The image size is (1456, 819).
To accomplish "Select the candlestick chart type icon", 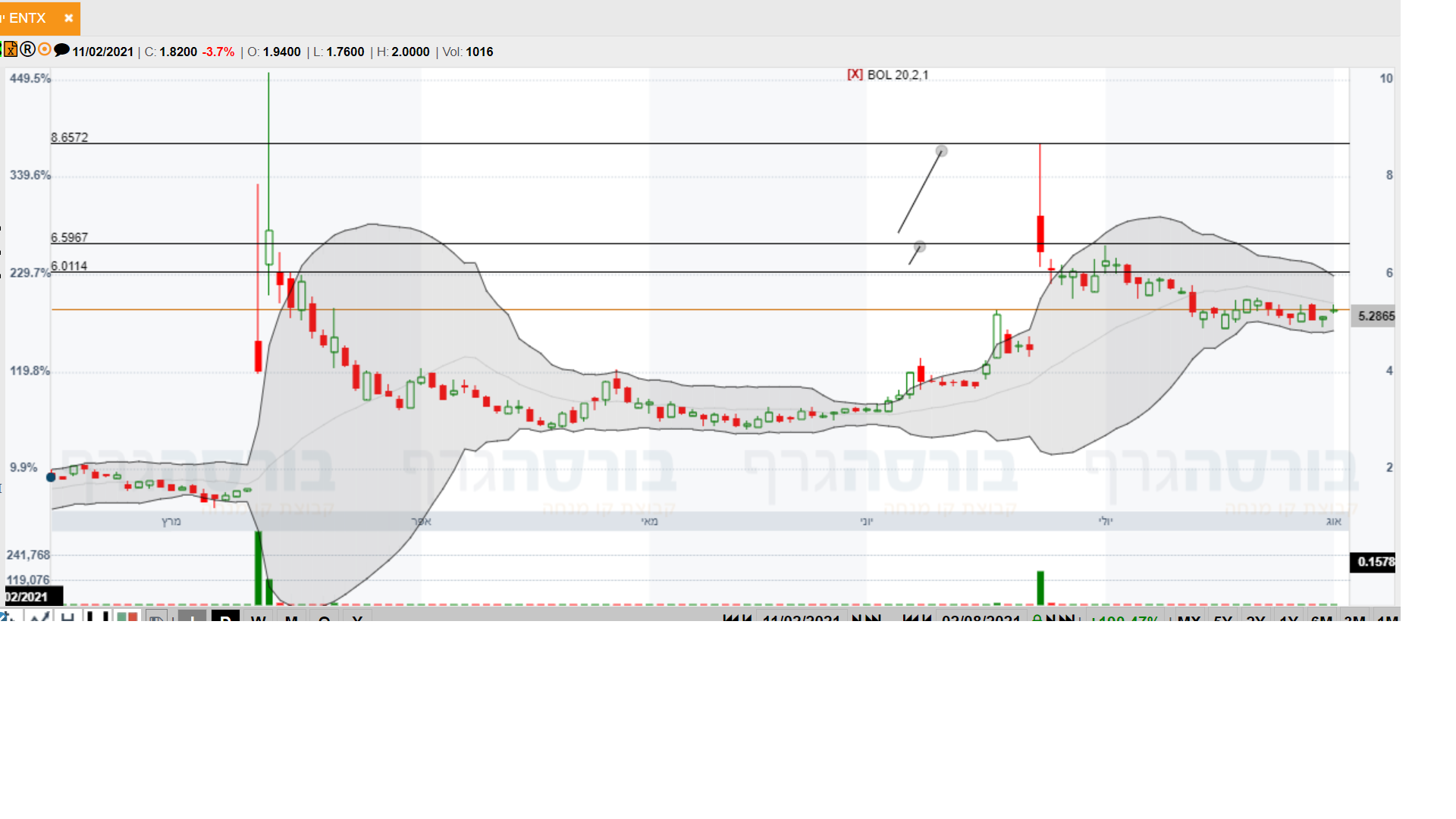I will (x=127, y=617).
